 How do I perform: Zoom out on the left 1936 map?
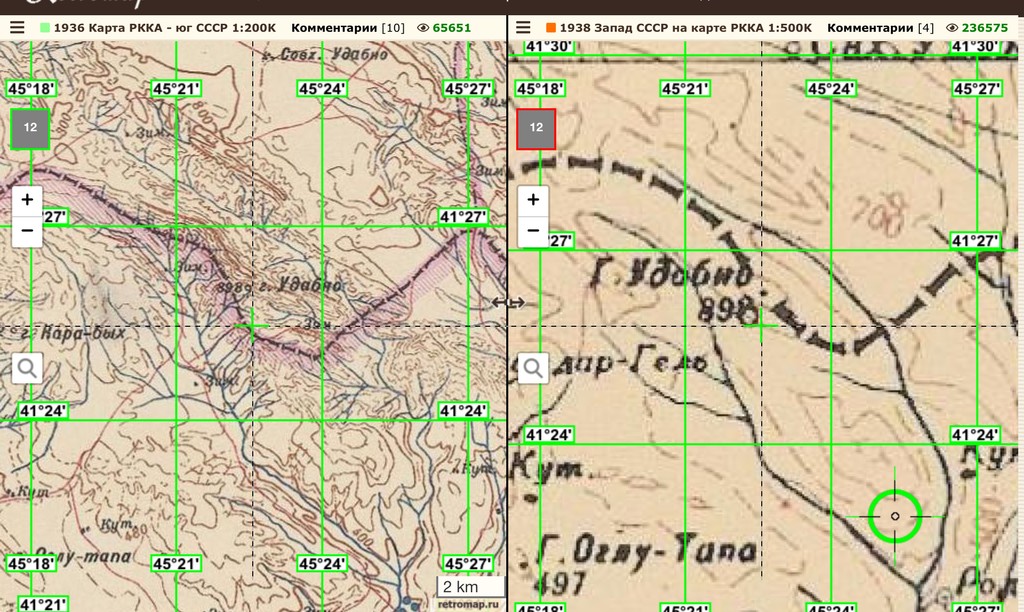tap(27, 229)
